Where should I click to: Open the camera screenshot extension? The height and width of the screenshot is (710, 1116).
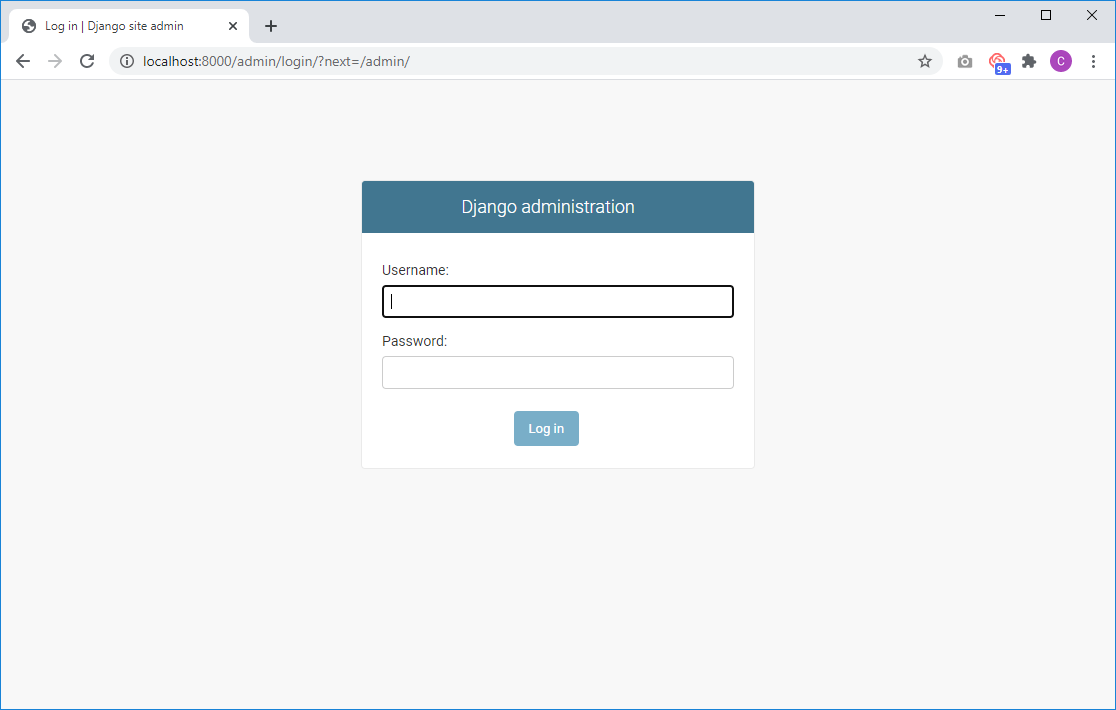point(964,61)
